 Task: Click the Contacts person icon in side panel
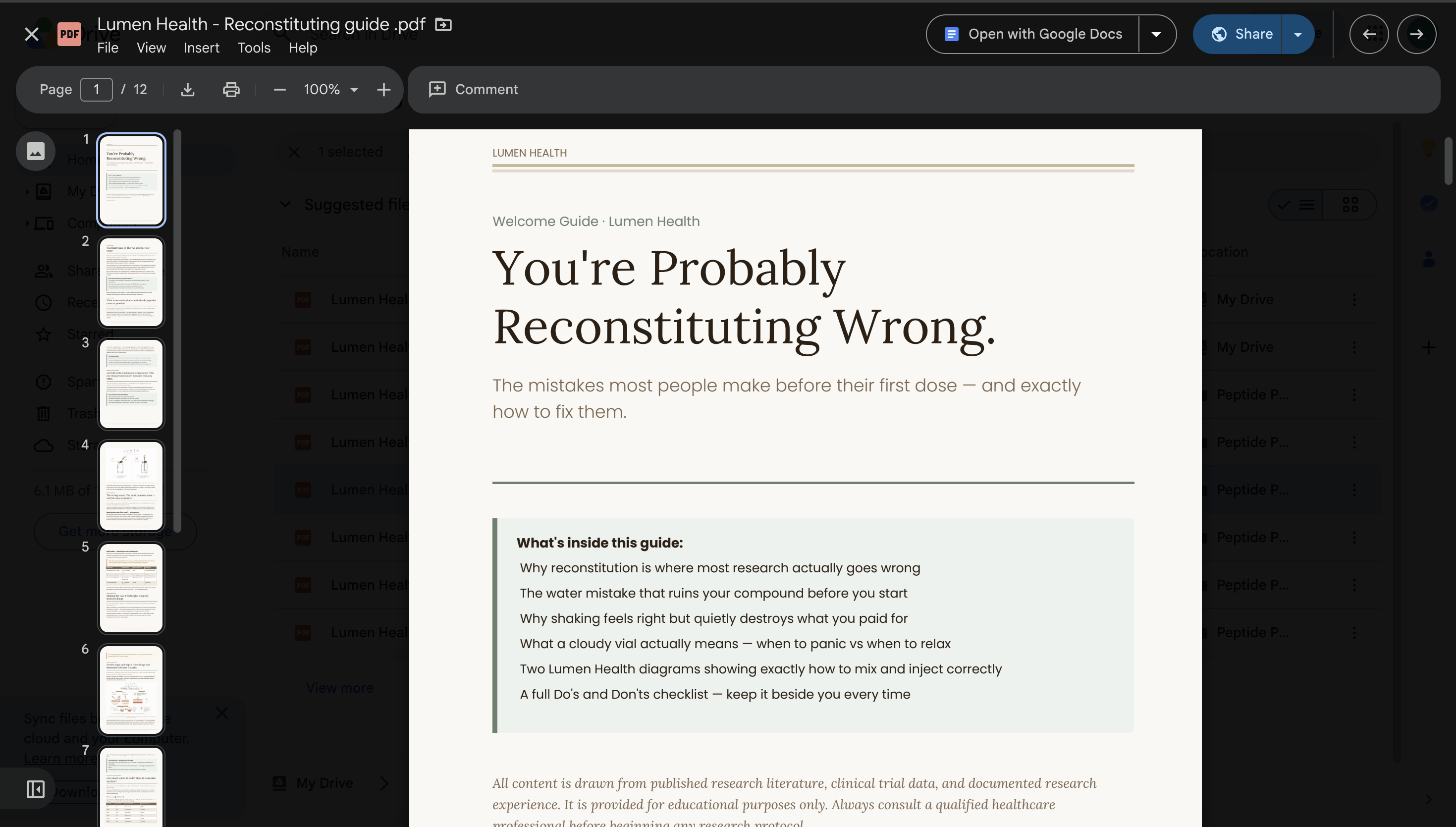coord(1428,259)
